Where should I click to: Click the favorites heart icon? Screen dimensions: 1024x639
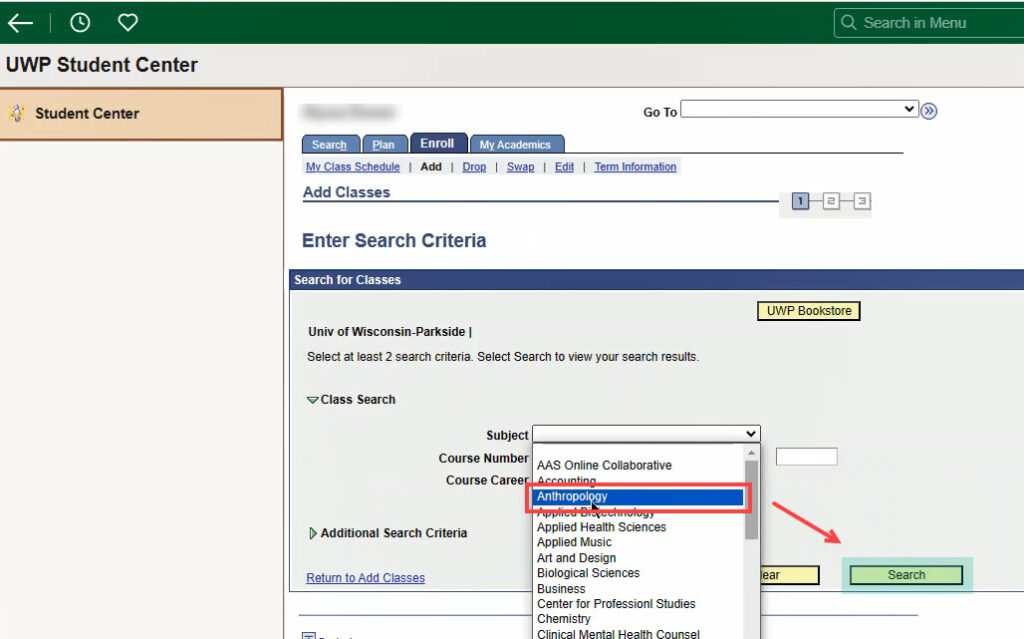click(127, 23)
